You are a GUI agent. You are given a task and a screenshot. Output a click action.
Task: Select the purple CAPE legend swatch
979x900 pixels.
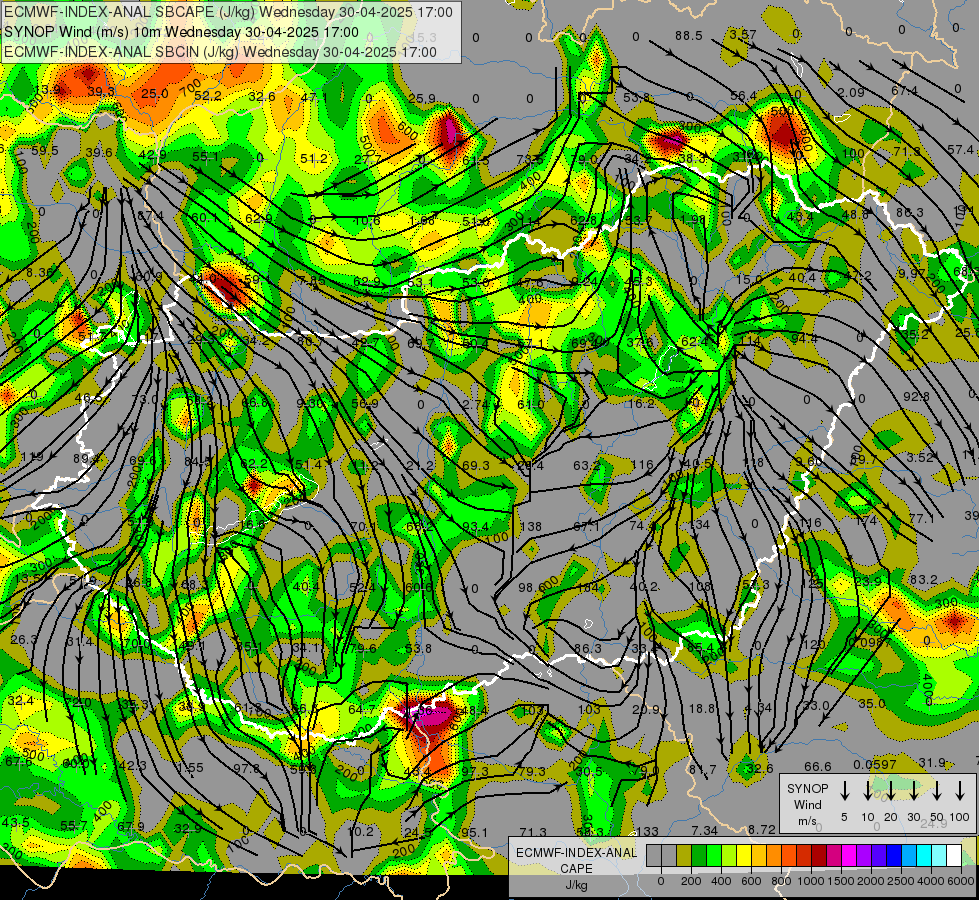point(864,855)
